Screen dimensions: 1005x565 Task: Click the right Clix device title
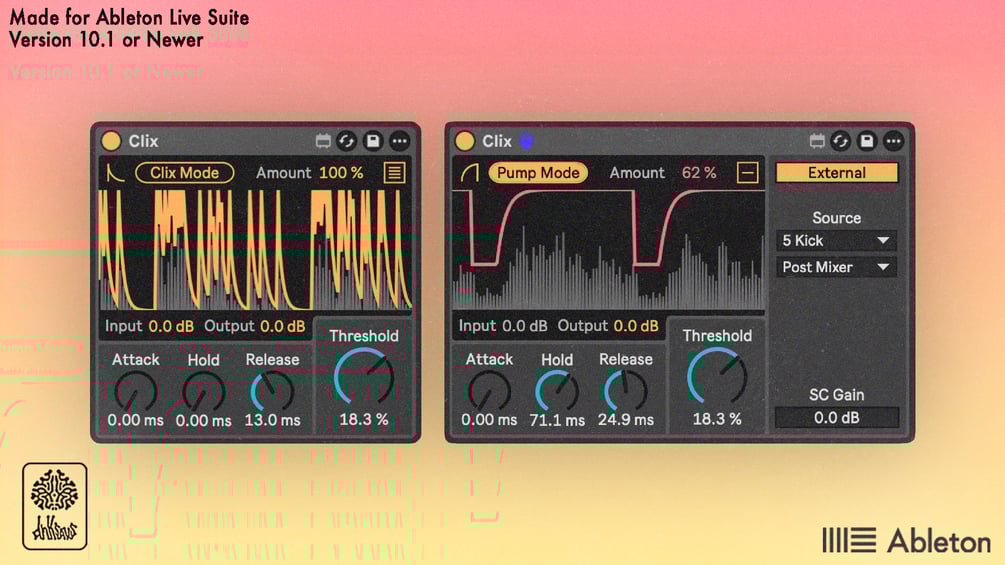coord(497,141)
